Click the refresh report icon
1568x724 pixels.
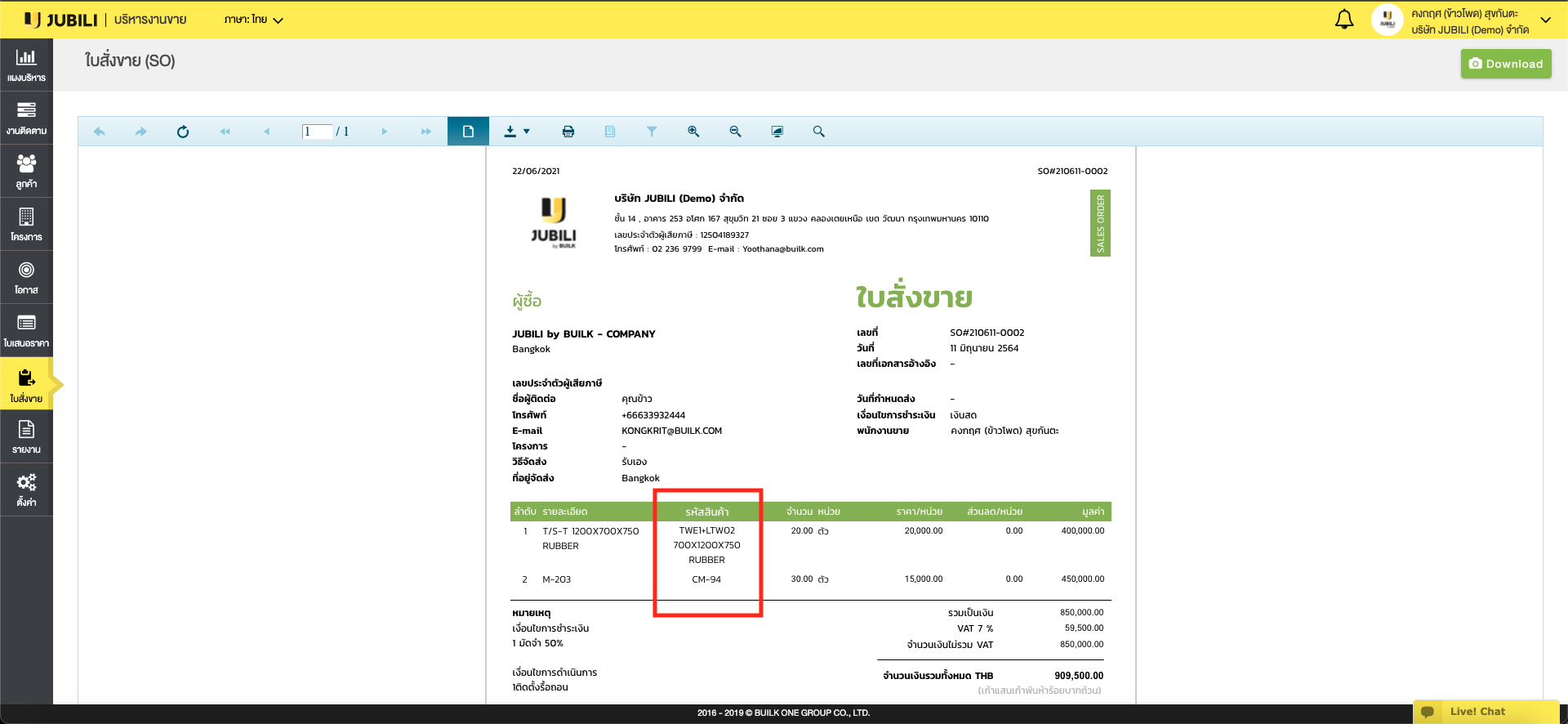coord(183,132)
